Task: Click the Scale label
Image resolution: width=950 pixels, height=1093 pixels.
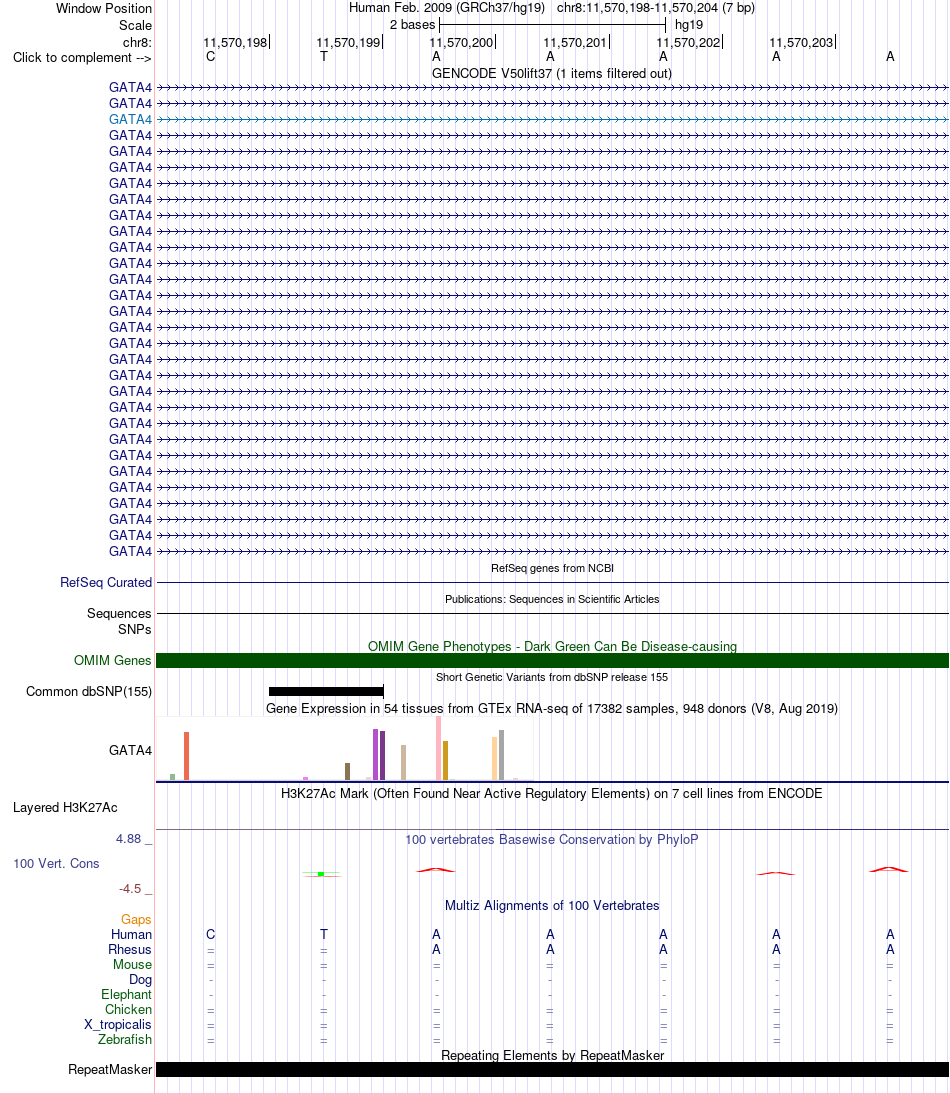Action: click(x=135, y=25)
